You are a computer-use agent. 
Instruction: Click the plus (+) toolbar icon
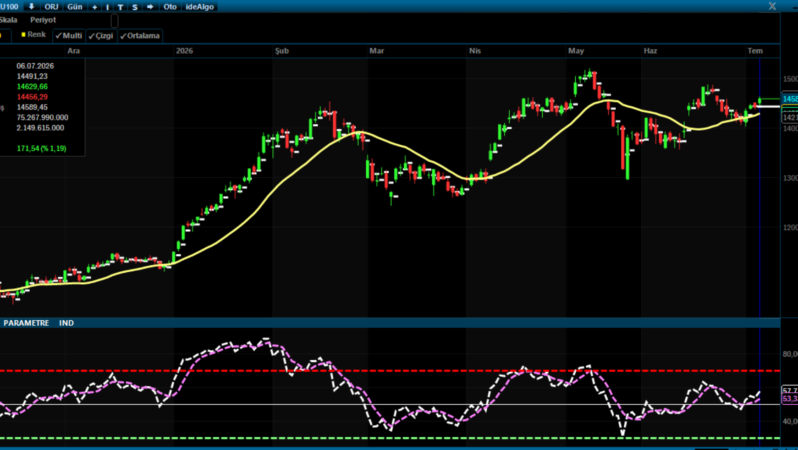coord(95,7)
